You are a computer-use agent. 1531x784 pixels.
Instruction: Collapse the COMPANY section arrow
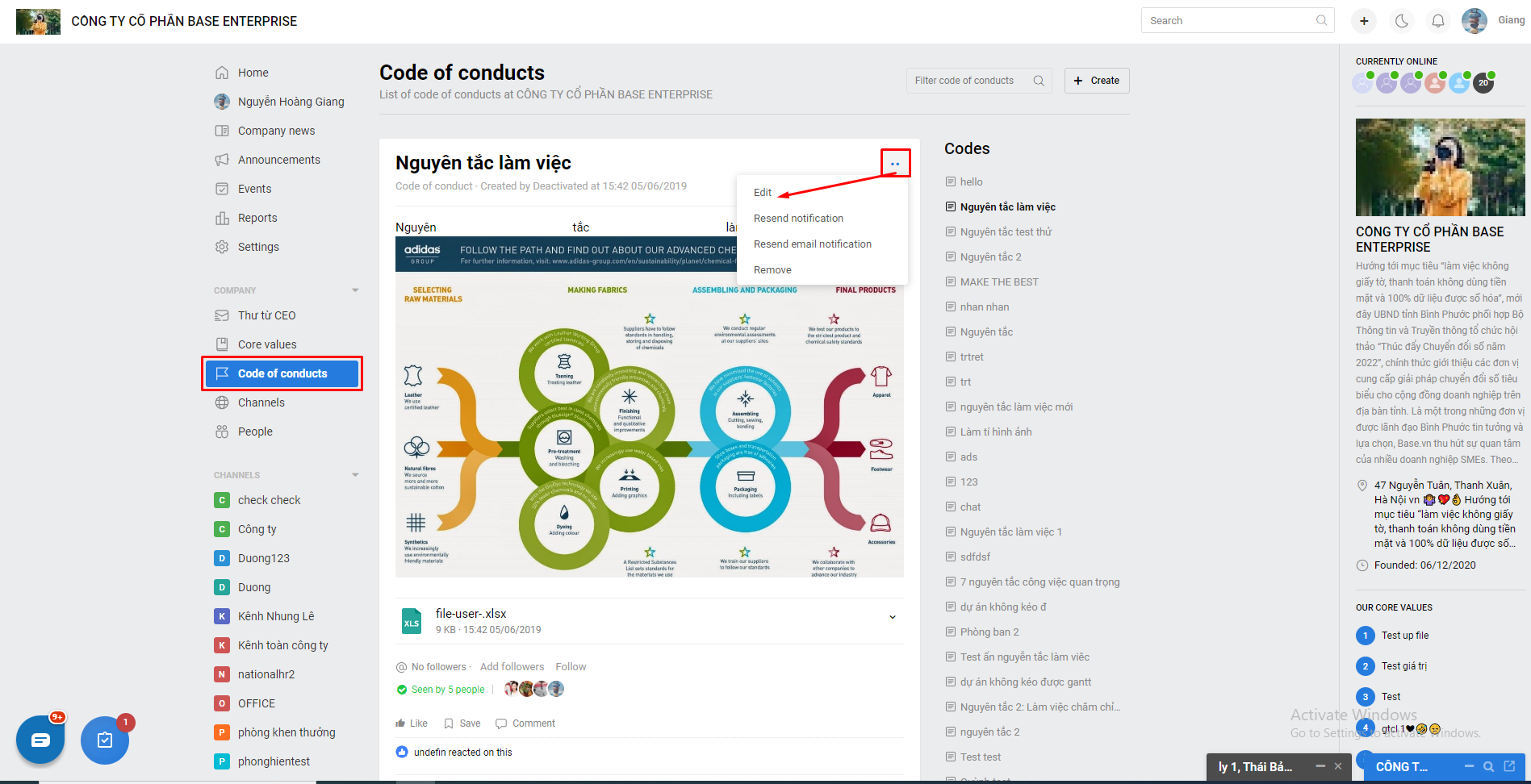tap(355, 290)
